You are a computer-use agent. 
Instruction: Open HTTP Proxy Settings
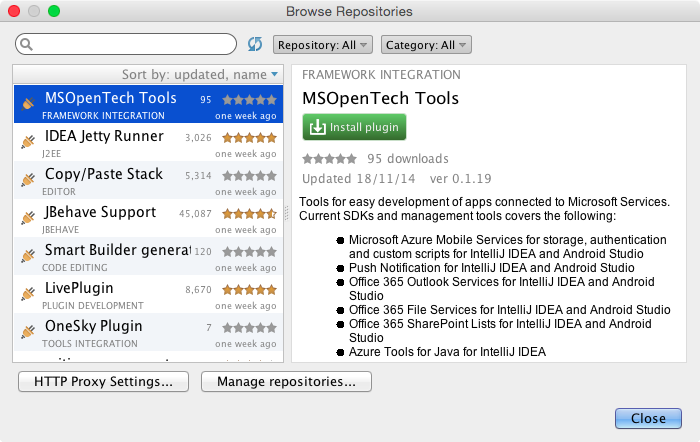coord(104,381)
